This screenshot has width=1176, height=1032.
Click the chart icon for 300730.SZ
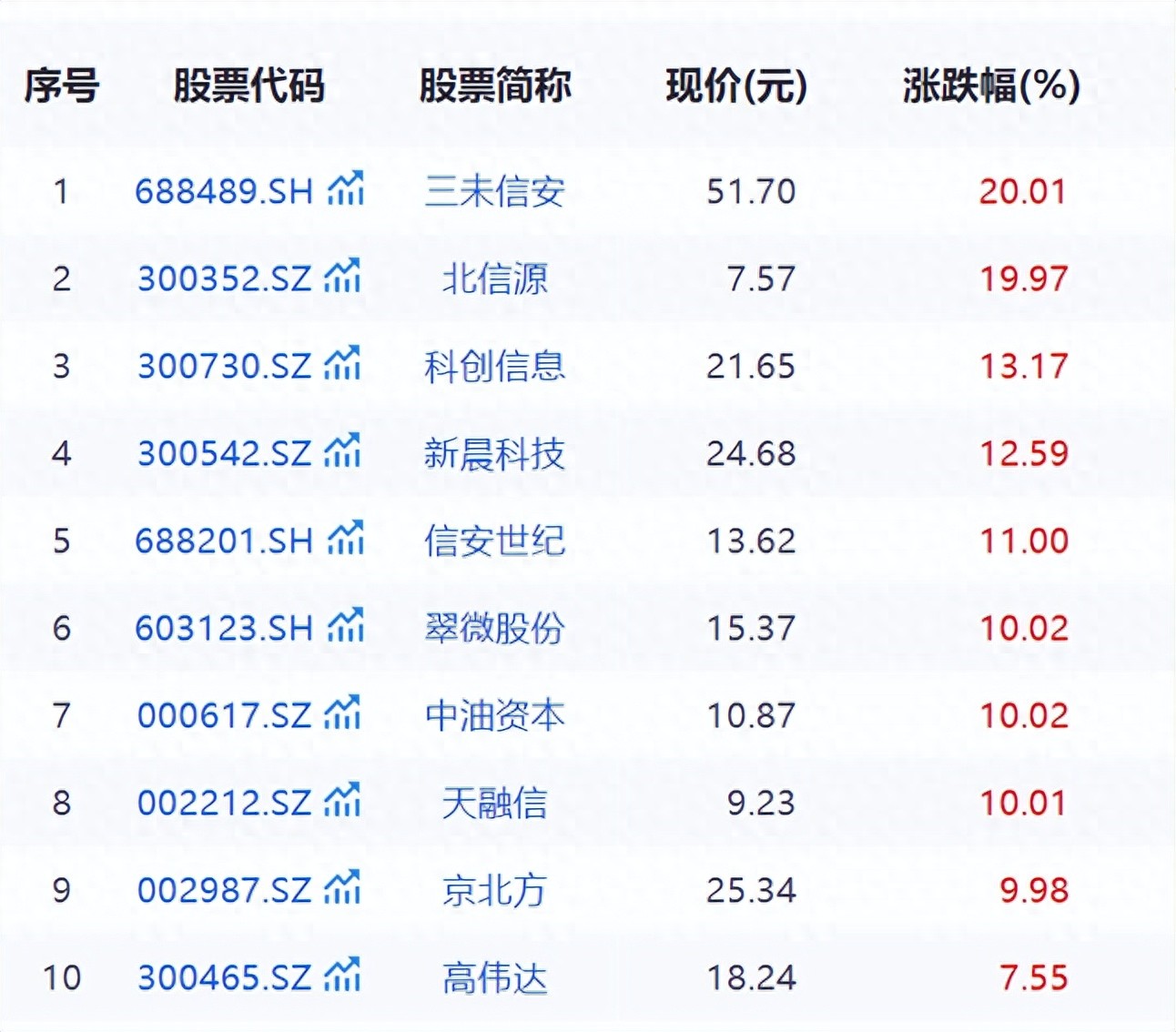coord(343,364)
